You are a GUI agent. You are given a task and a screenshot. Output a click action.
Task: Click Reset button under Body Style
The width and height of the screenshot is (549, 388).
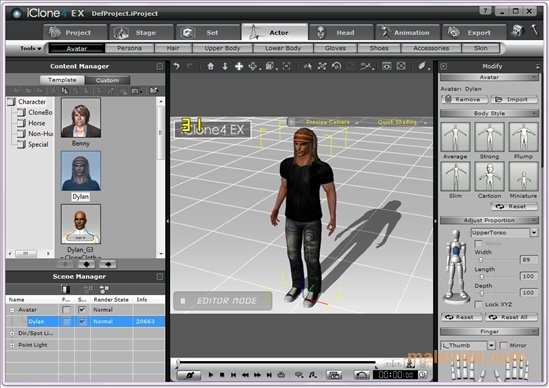pyautogui.click(x=514, y=207)
